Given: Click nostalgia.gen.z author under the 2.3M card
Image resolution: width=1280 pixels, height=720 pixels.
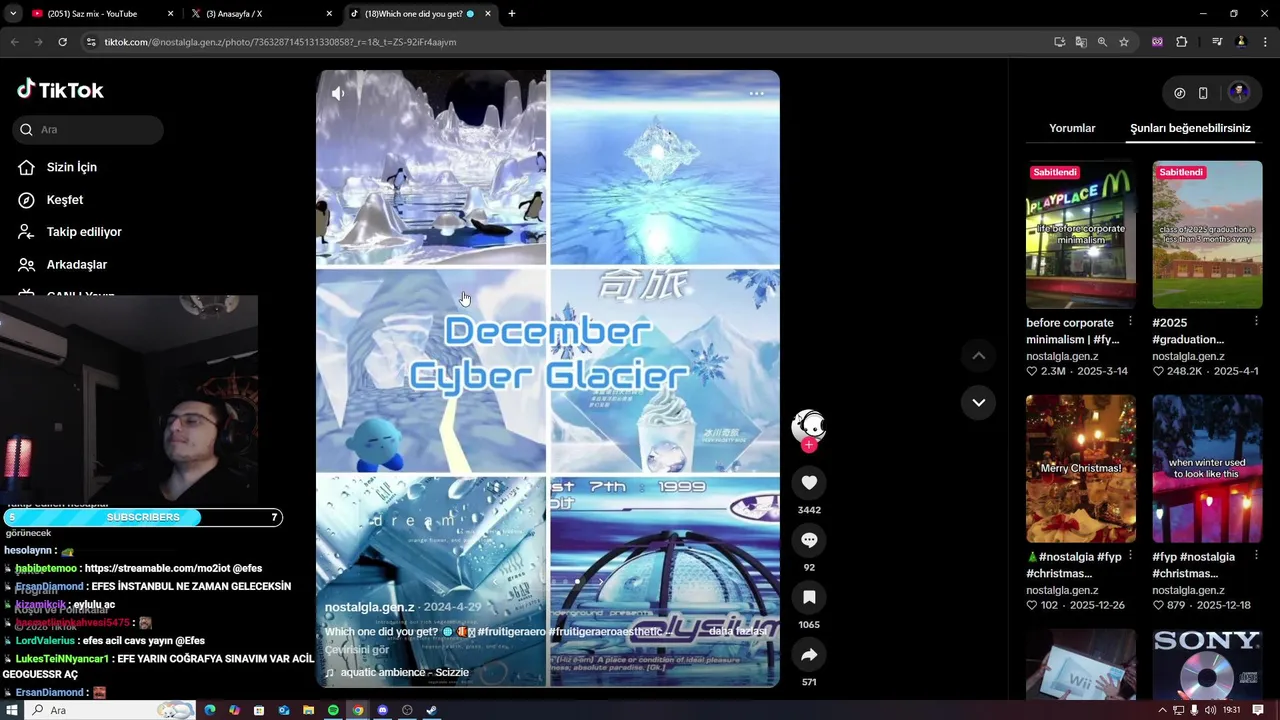Looking at the screenshot, I should pyautogui.click(x=1062, y=356).
